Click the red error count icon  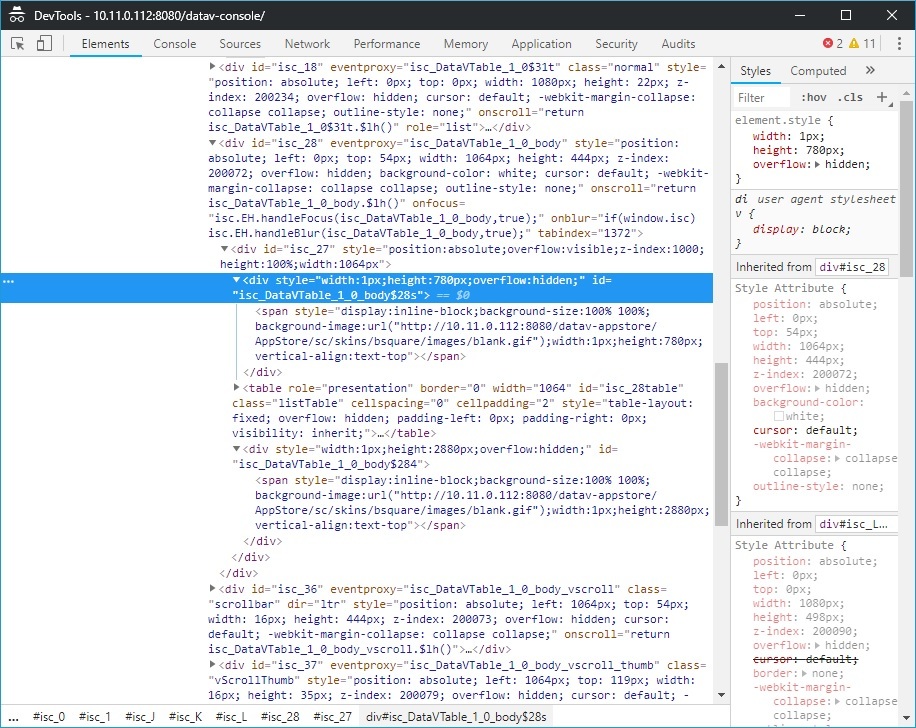pos(828,44)
